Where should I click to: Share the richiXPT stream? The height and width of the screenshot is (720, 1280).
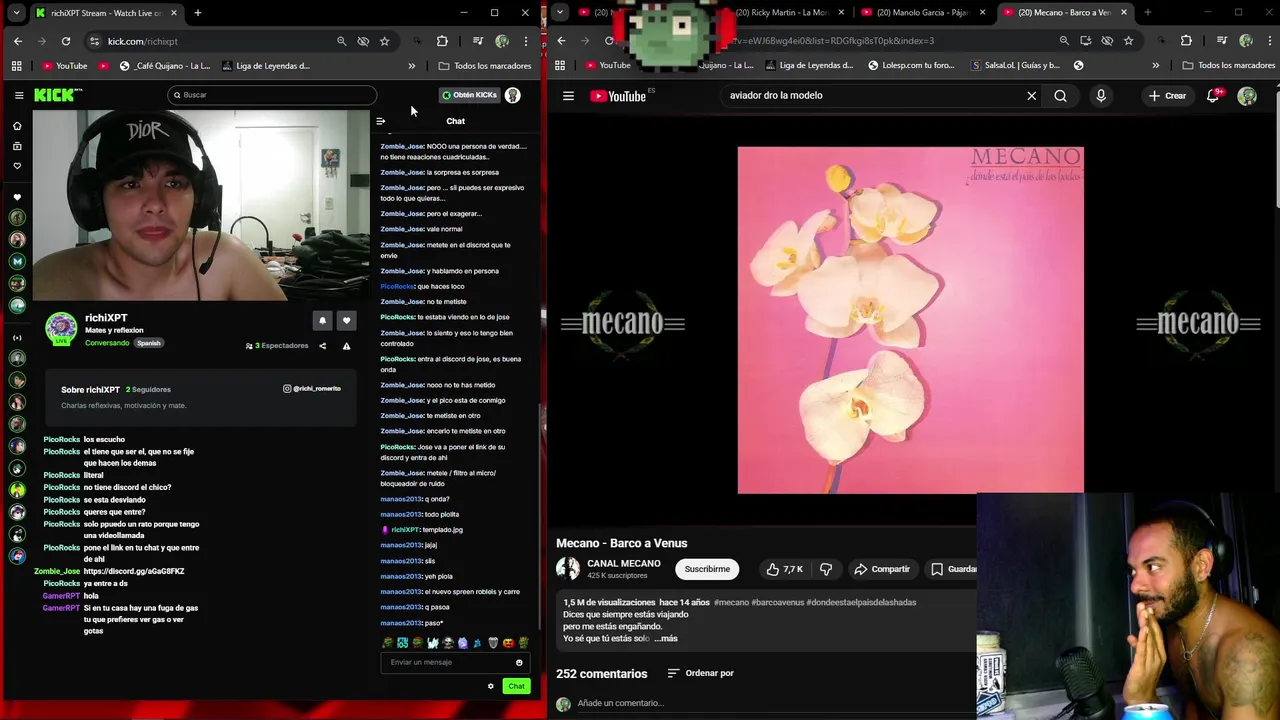click(x=322, y=346)
